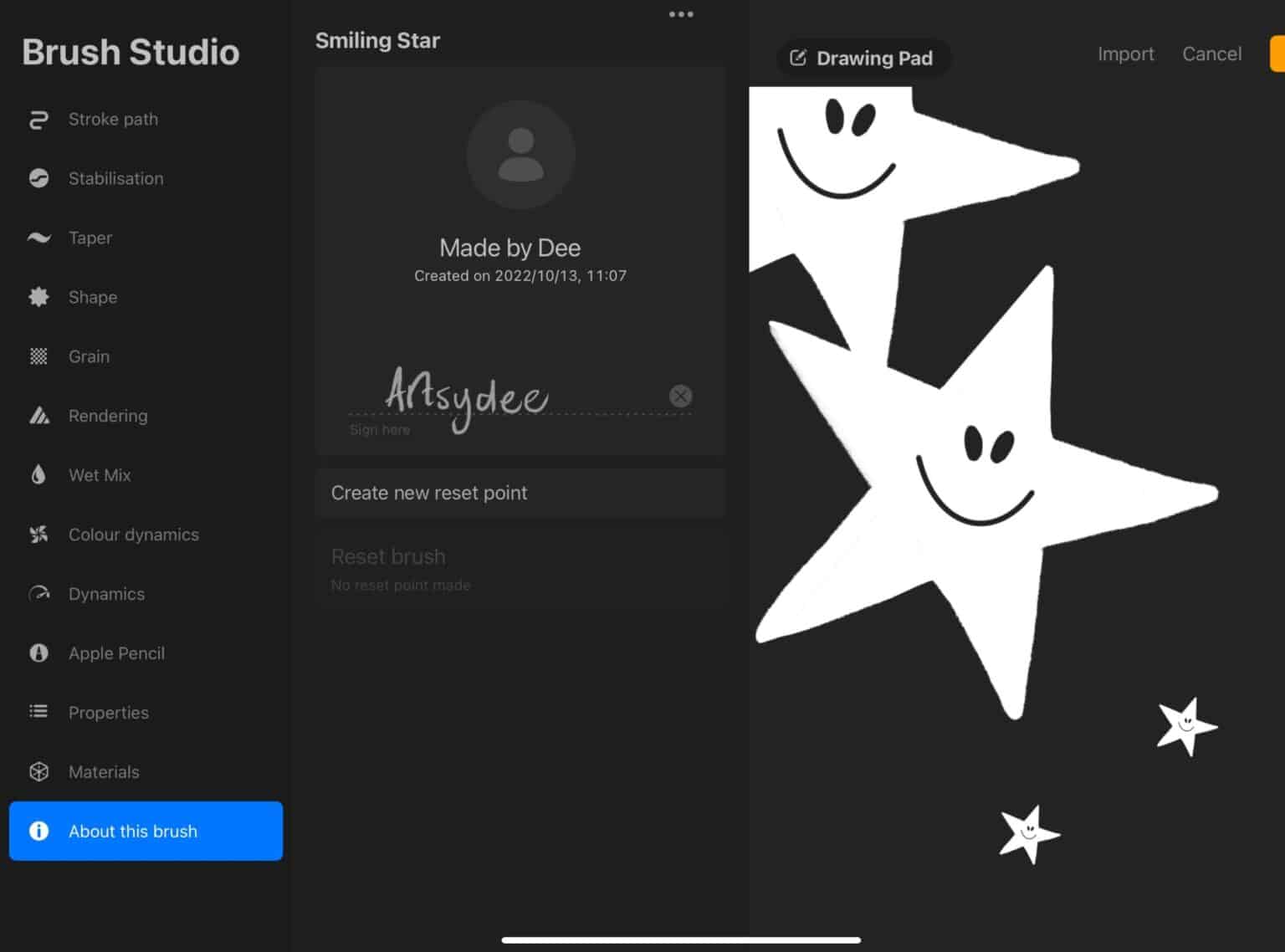
Task: Select the Dynamics section icon
Action: (x=38, y=593)
